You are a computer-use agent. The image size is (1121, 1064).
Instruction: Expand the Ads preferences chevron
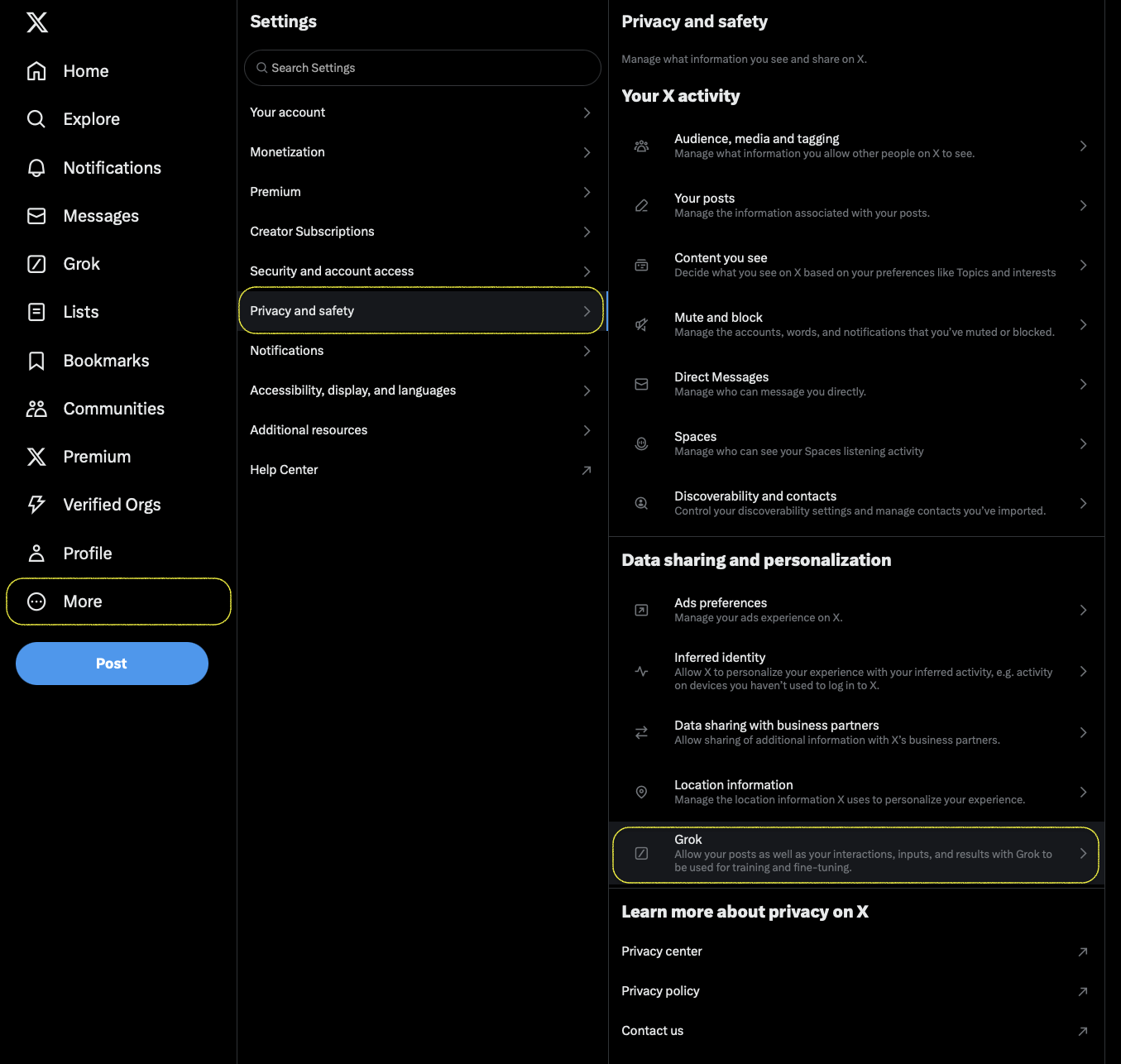pos(1083,610)
